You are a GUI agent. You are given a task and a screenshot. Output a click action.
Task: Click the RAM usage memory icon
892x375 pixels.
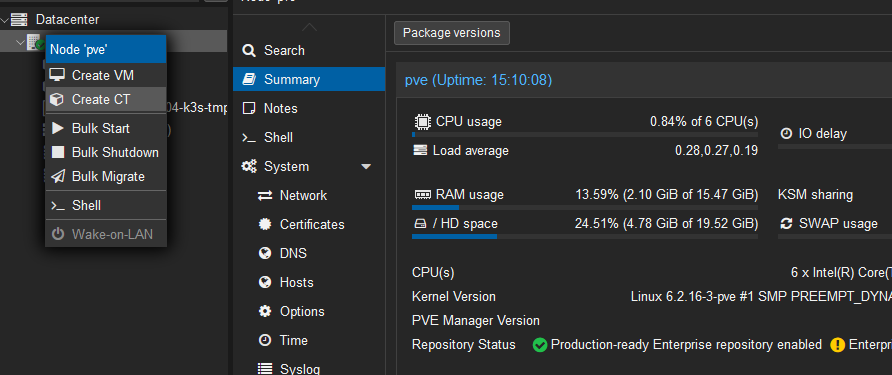(x=423, y=195)
